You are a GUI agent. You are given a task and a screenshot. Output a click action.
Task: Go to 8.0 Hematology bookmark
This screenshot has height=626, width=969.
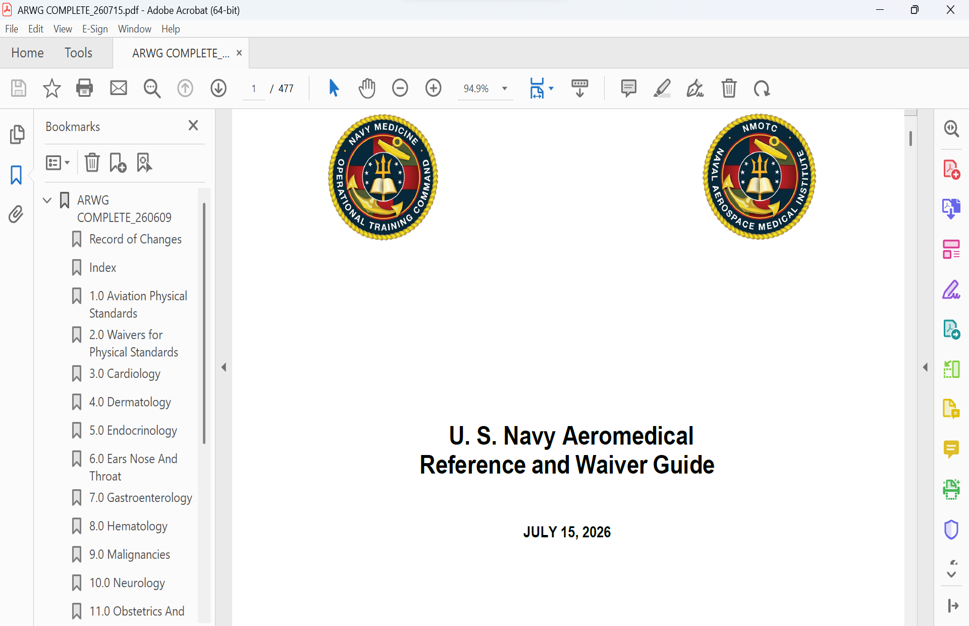[x=128, y=526]
